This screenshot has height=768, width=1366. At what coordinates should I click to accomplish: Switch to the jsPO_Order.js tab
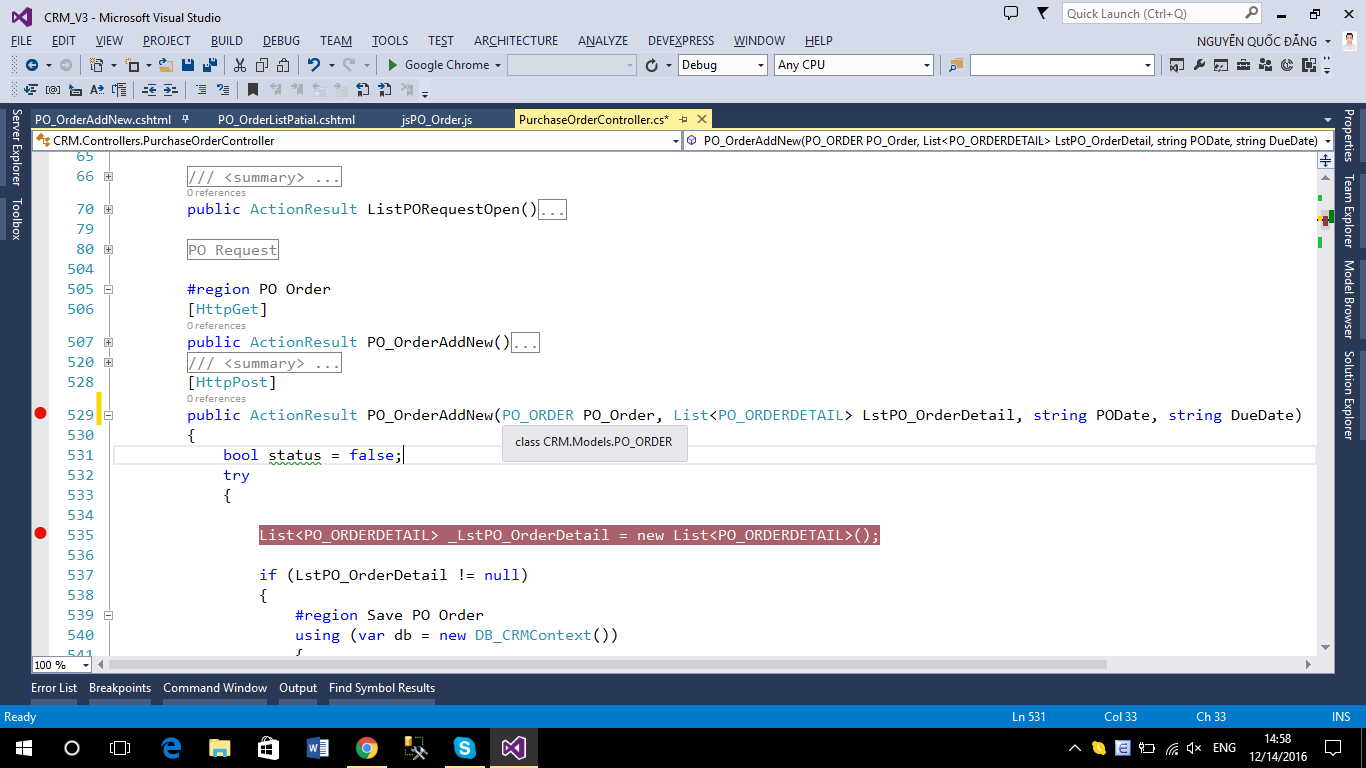click(436, 119)
